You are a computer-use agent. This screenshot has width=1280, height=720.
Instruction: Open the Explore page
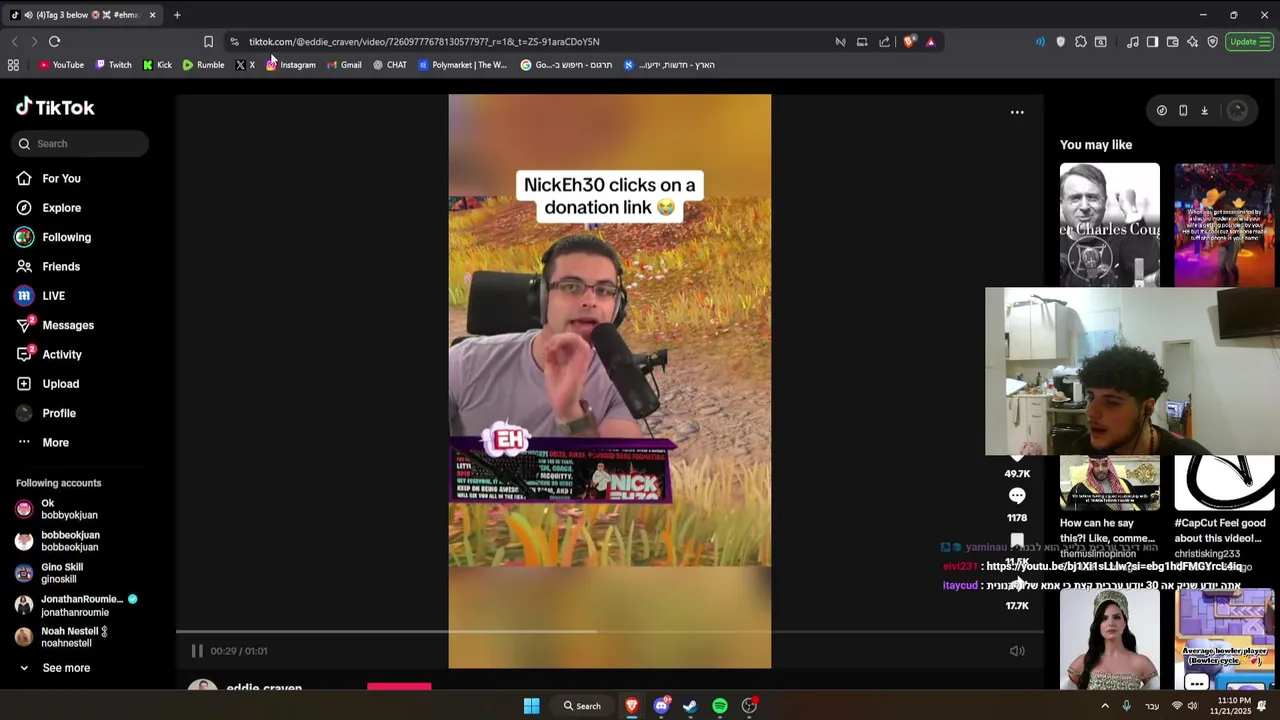(60, 208)
